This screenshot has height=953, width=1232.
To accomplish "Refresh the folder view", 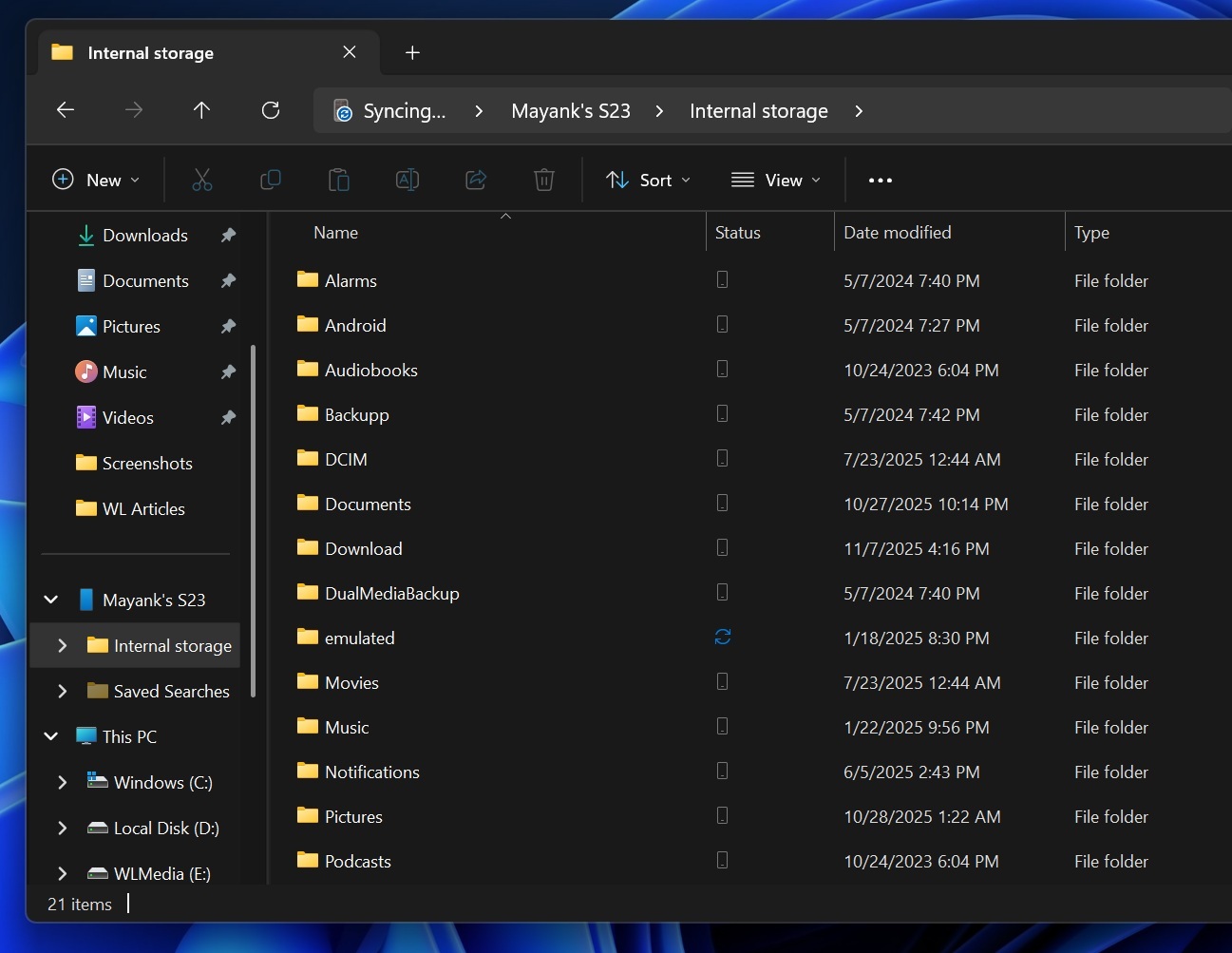I will point(271,109).
